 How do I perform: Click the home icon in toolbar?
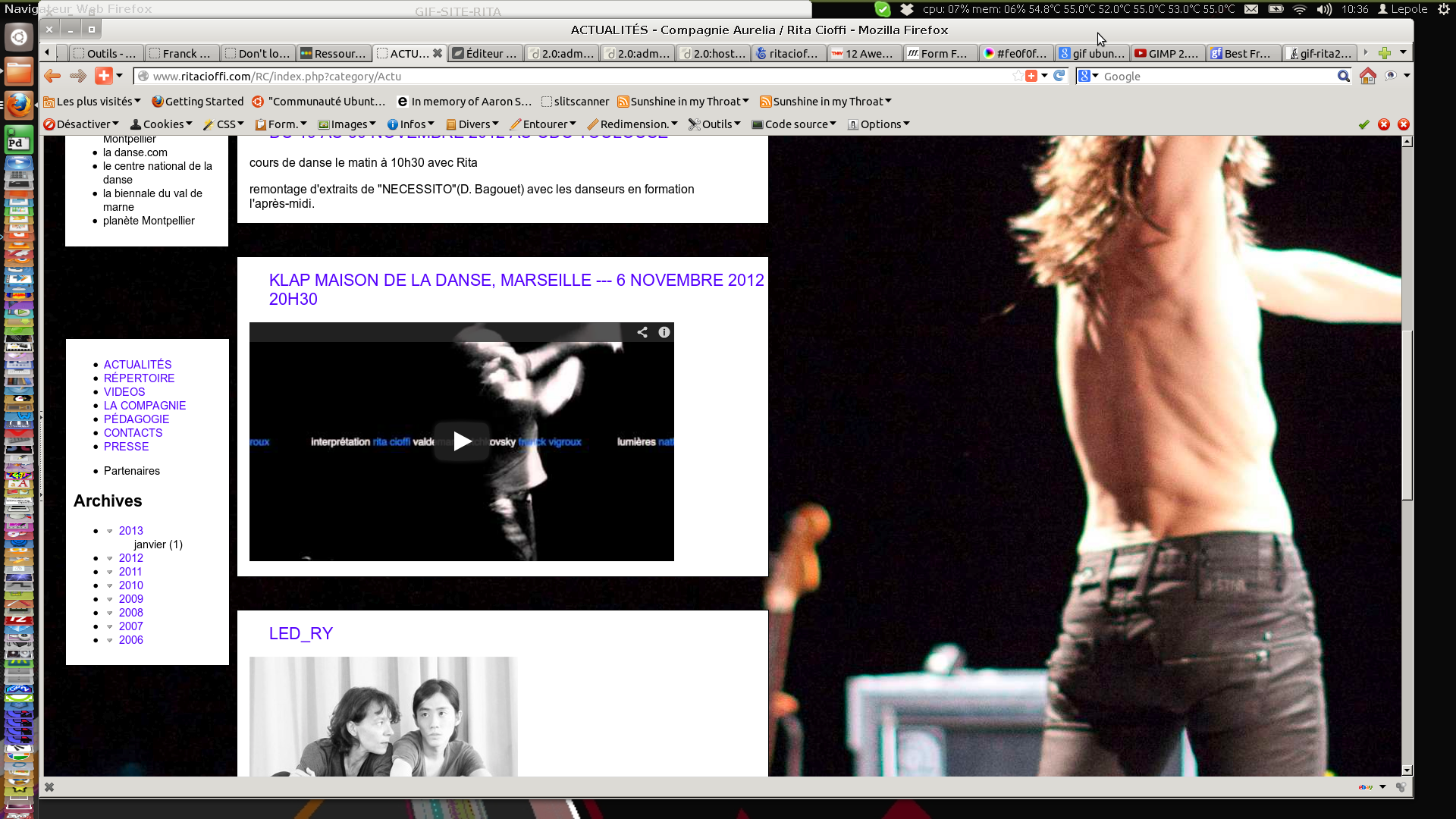[1367, 76]
